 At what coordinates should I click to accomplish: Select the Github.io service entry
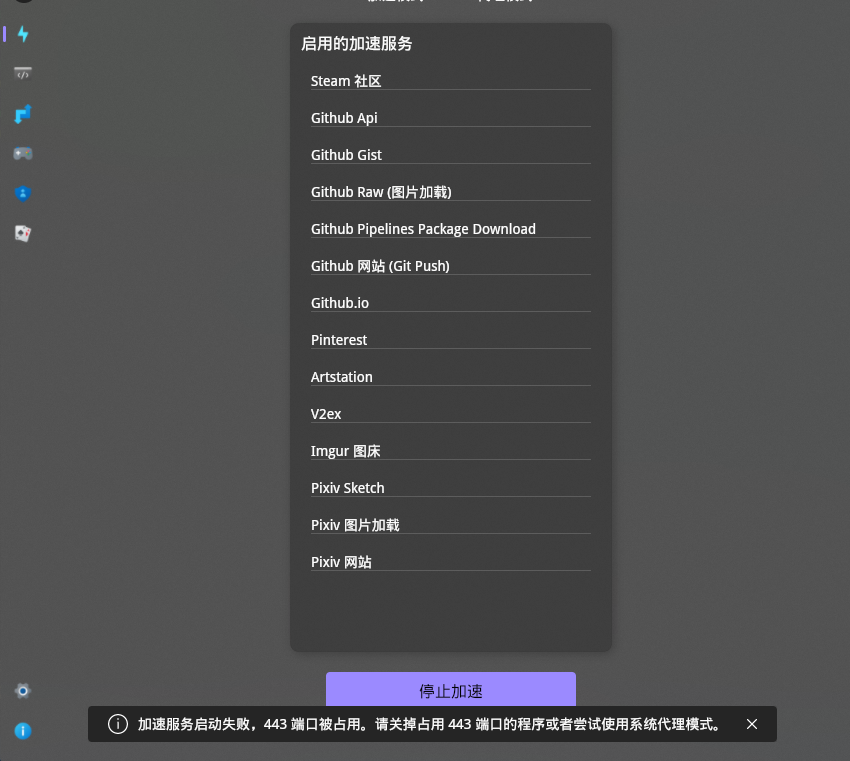click(450, 303)
